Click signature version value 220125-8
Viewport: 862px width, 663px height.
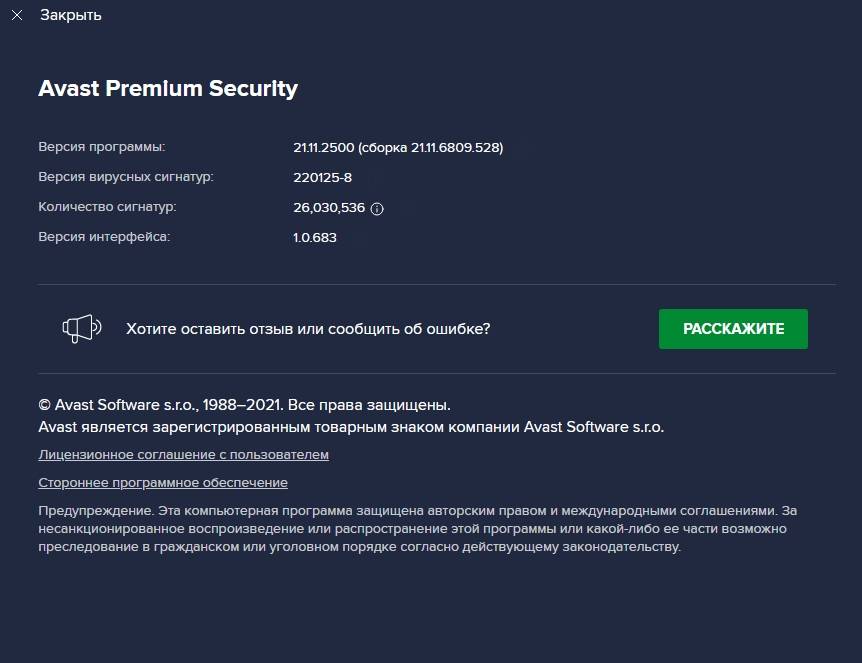click(x=322, y=178)
